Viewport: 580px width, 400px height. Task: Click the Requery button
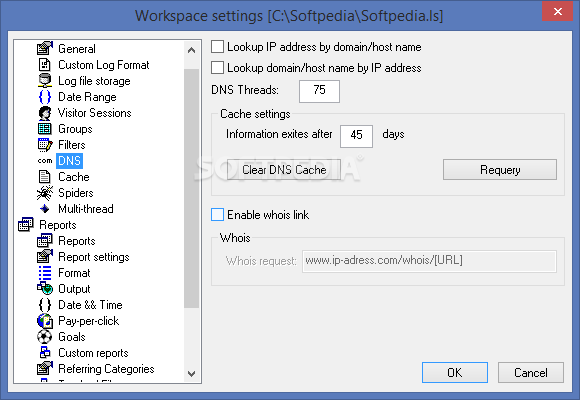[500, 169]
